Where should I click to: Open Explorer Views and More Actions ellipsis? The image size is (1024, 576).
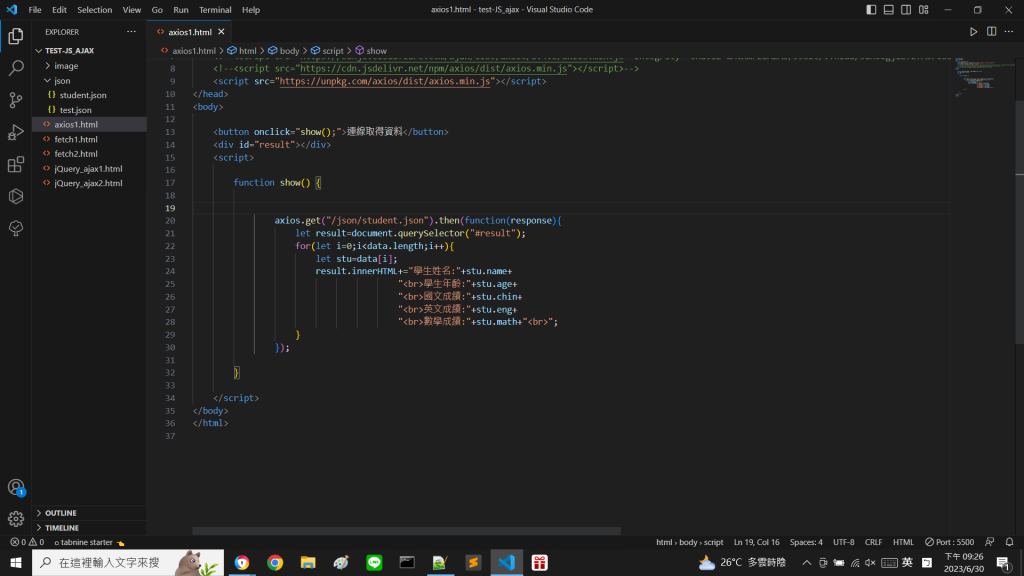coord(131,31)
